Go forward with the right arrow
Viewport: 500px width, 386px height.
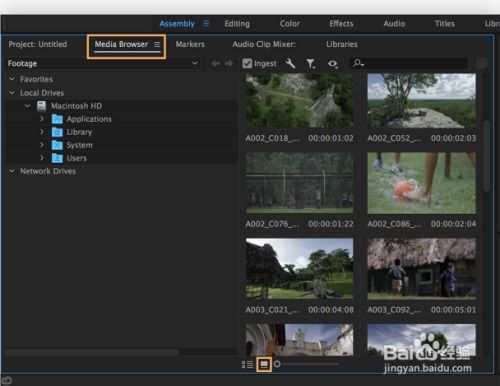[229, 63]
